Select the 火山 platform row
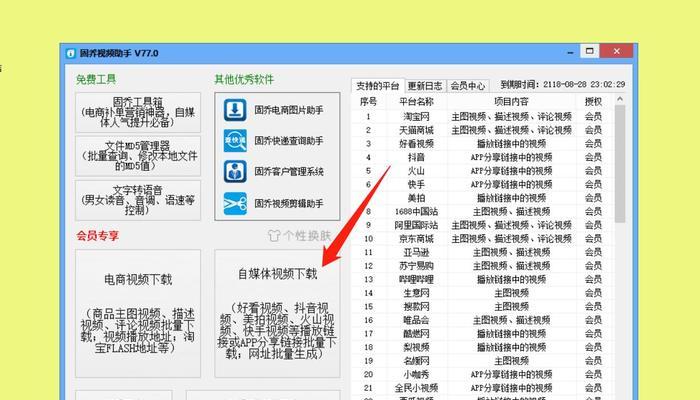Image resolution: width=700 pixels, height=400 pixels. (x=482, y=171)
